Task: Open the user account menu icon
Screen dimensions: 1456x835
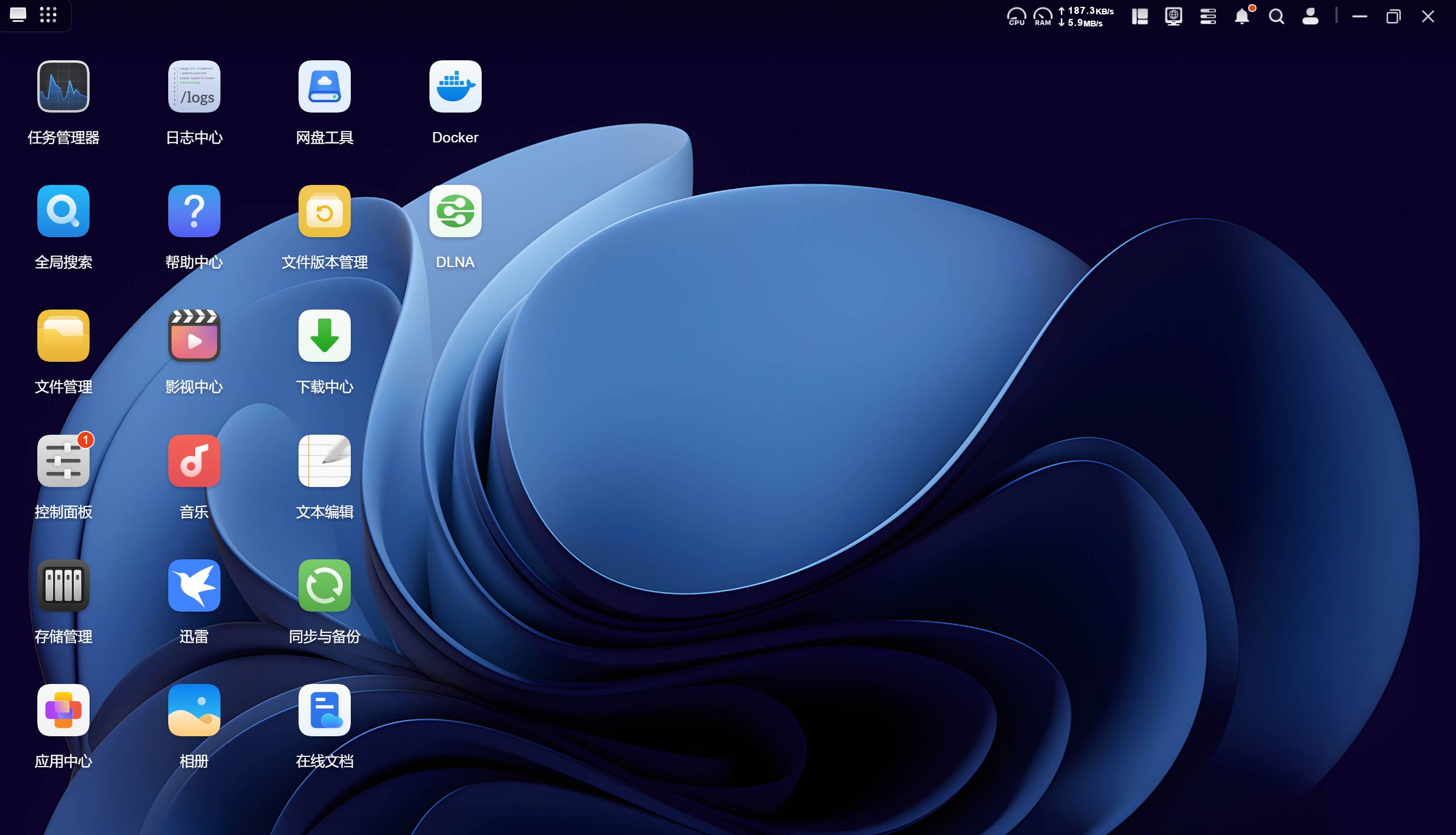Action: tap(1310, 16)
